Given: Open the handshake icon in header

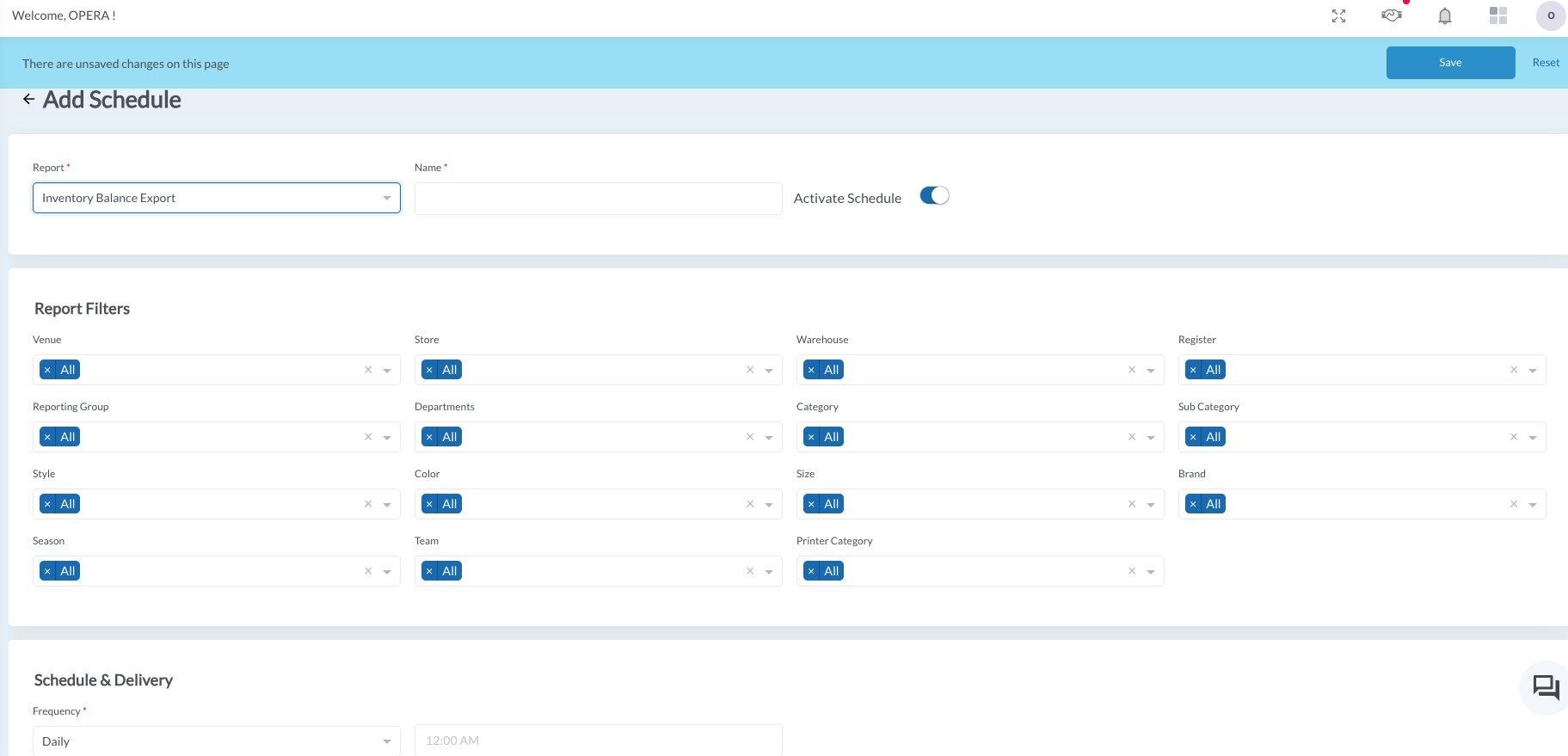Looking at the screenshot, I should (1392, 15).
